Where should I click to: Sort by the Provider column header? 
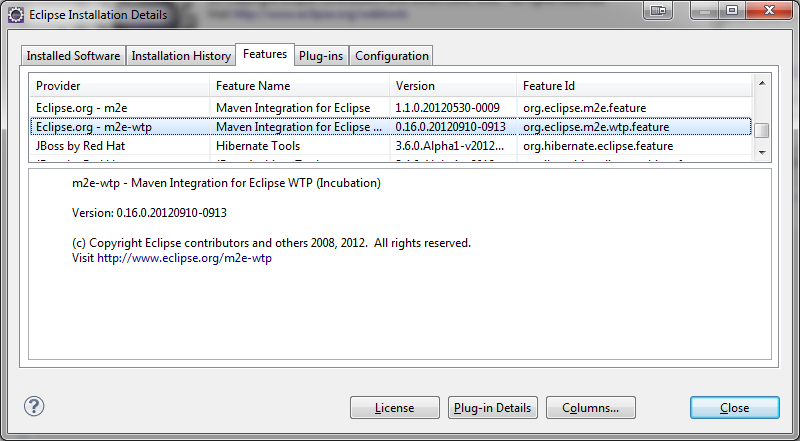[x=118, y=86]
